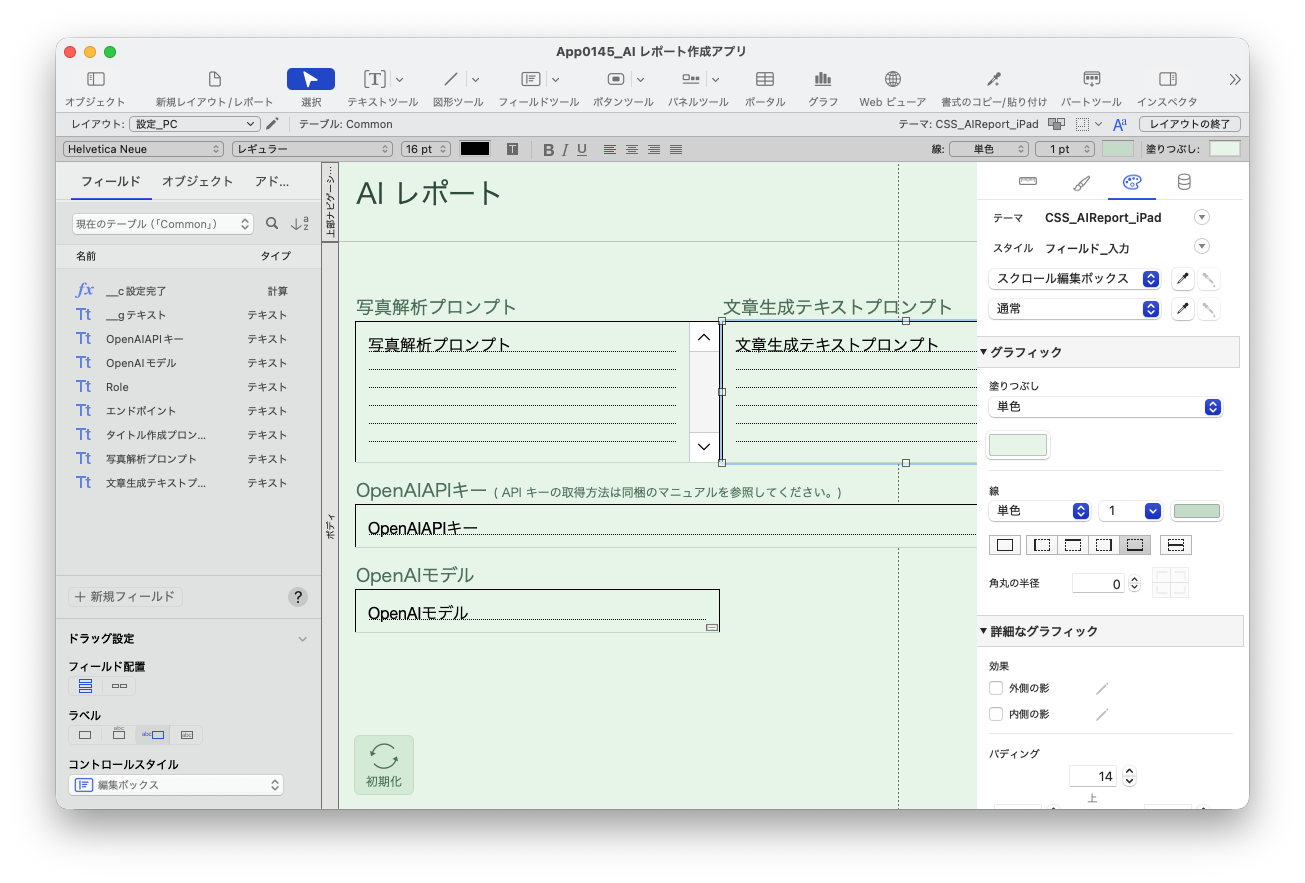Screen dimensions: 1305x883
Task: Enable the inner shadow checkbox
Action: 995,714
